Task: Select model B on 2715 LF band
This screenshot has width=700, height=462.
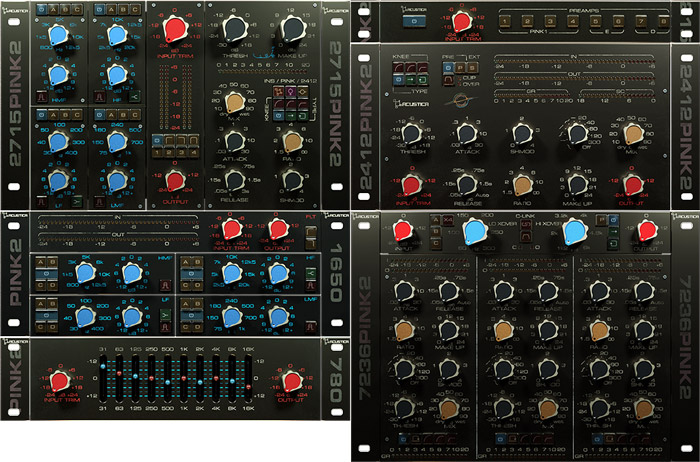Action: point(65,115)
